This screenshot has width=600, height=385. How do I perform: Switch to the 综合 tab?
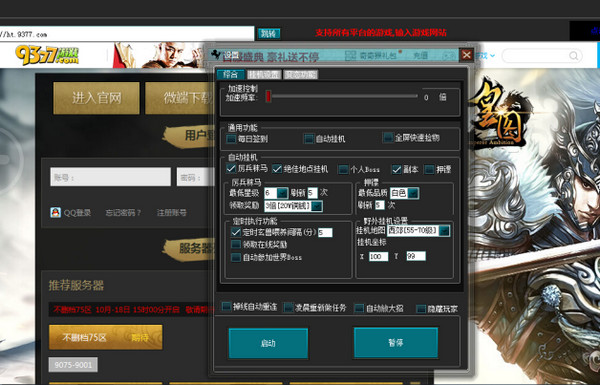(230, 74)
